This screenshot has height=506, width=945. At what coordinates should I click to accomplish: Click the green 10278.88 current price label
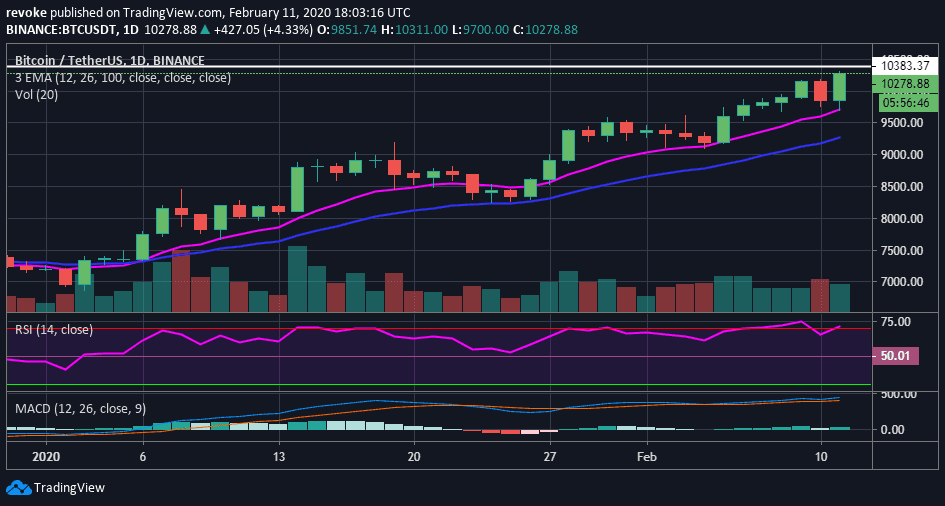click(903, 84)
